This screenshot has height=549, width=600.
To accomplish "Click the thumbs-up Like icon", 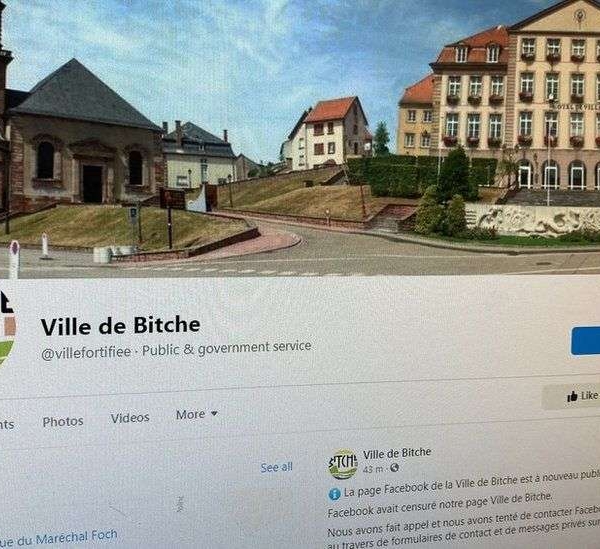I will pos(572,397).
